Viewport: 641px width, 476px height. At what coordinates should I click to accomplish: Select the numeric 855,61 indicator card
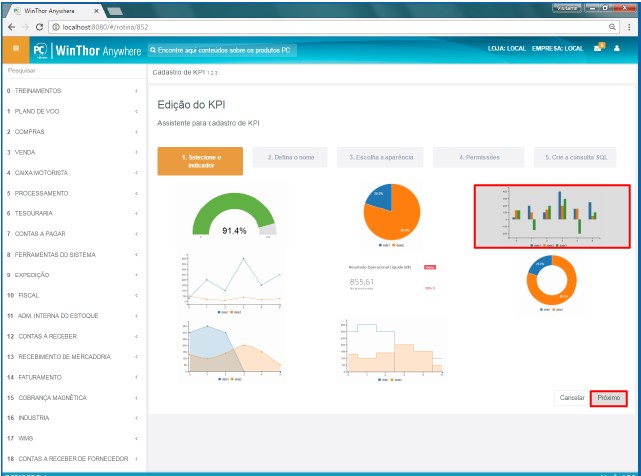392,278
